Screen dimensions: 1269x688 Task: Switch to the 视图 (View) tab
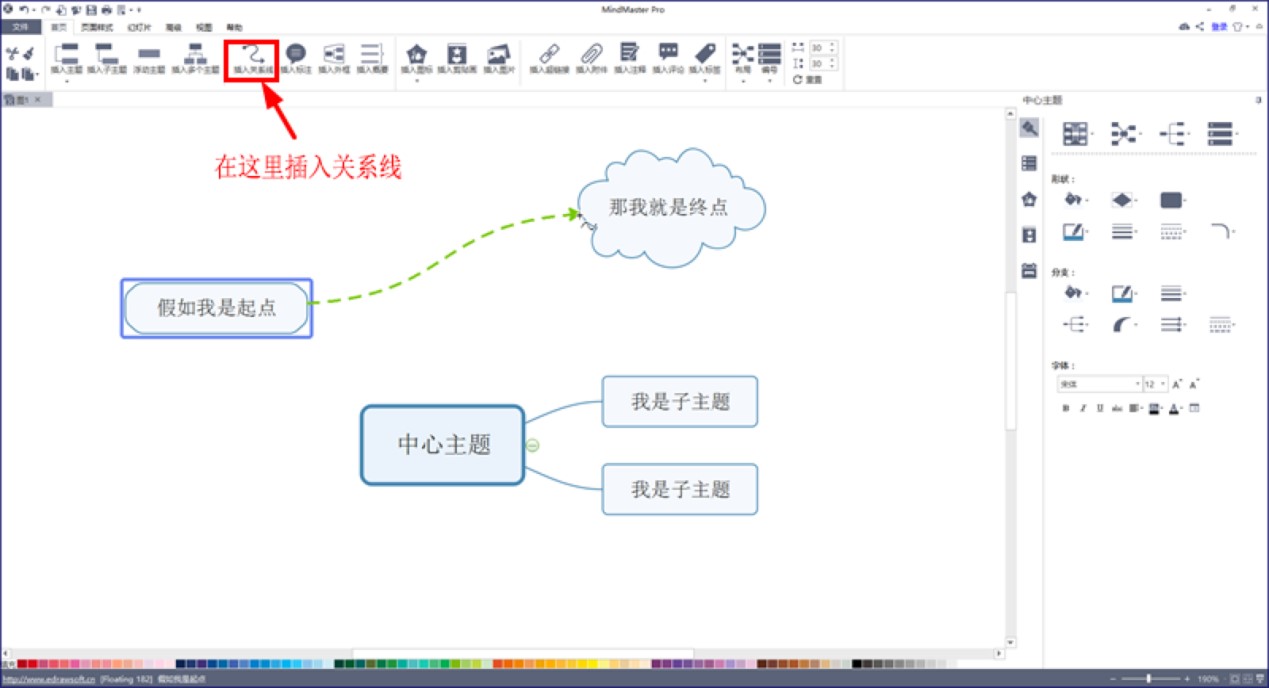204,27
